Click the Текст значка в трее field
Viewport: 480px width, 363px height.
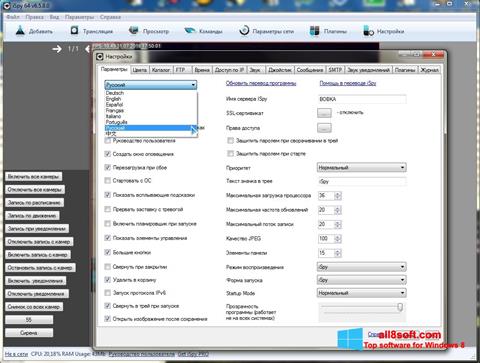362,181
